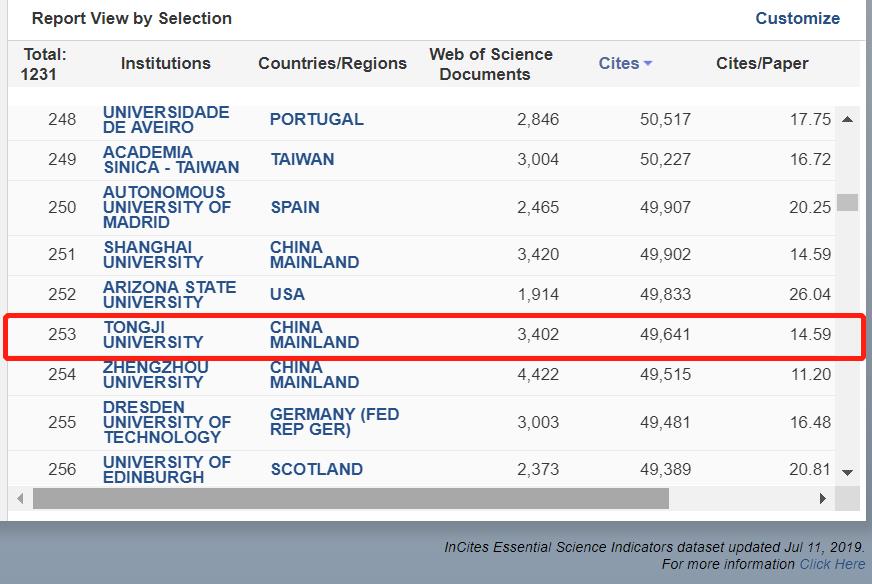Open the Zhengzhou University link
Image resolution: width=872 pixels, height=584 pixels.
(155, 374)
